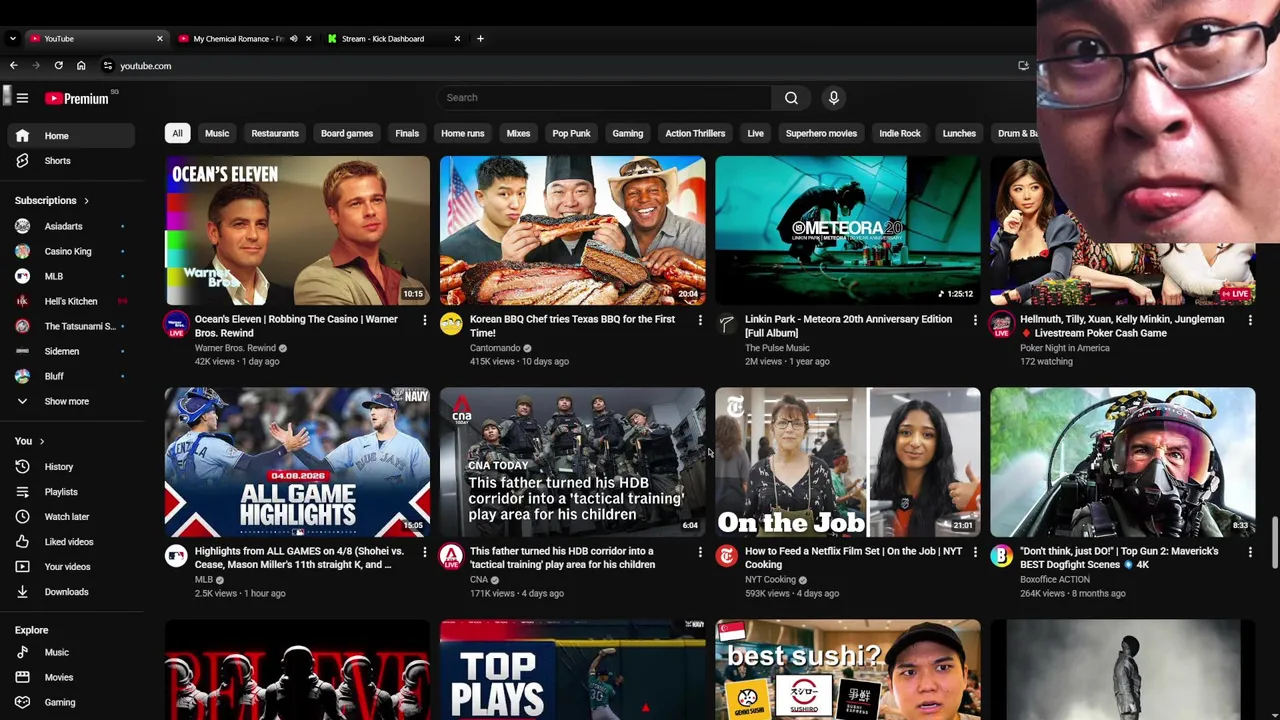
Task: Open 'Linkin Park - Meteora 20th Anniversary' title
Action: click(x=848, y=326)
